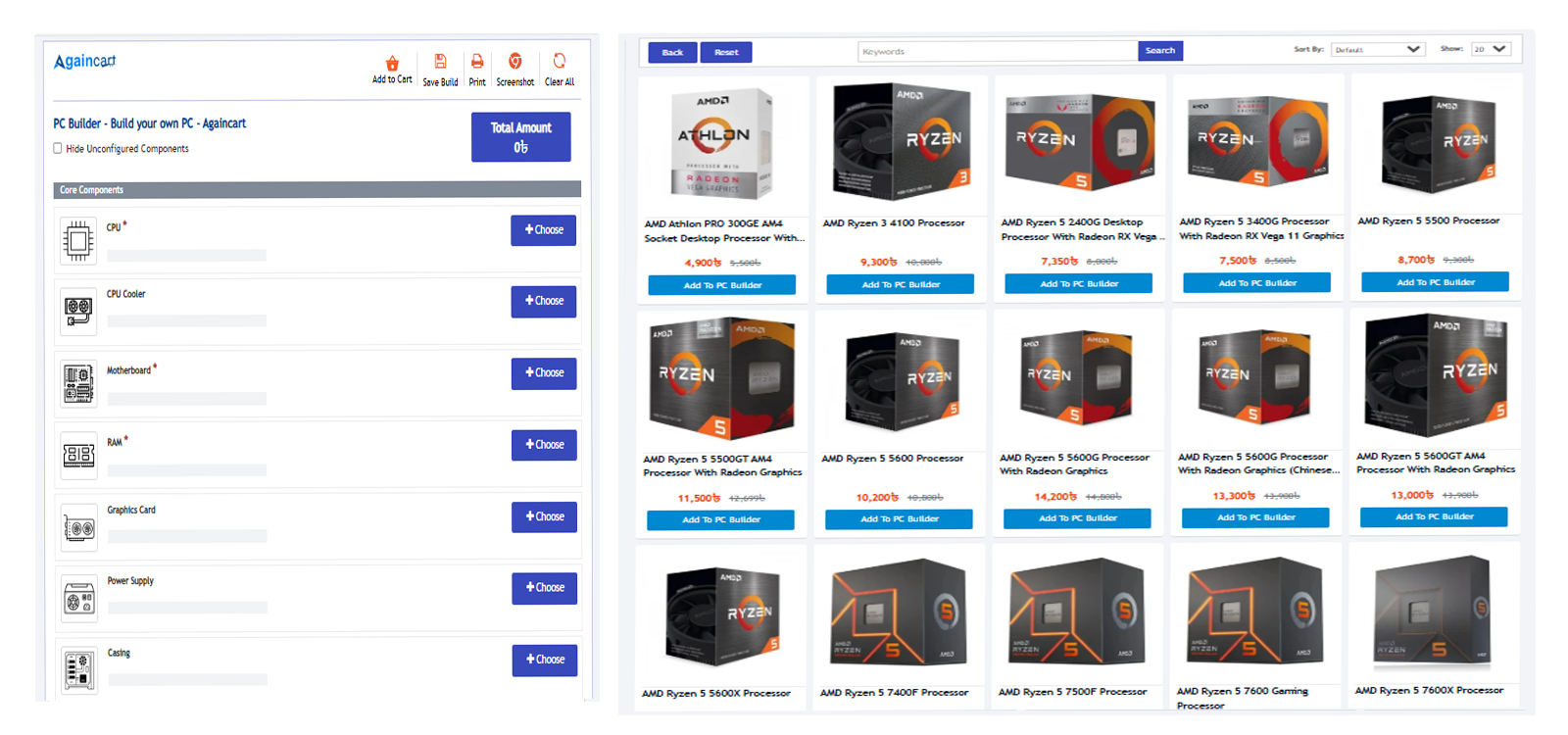The width and height of the screenshot is (1568, 735).
Task: Click the Reset button
Action: point(726,52)
